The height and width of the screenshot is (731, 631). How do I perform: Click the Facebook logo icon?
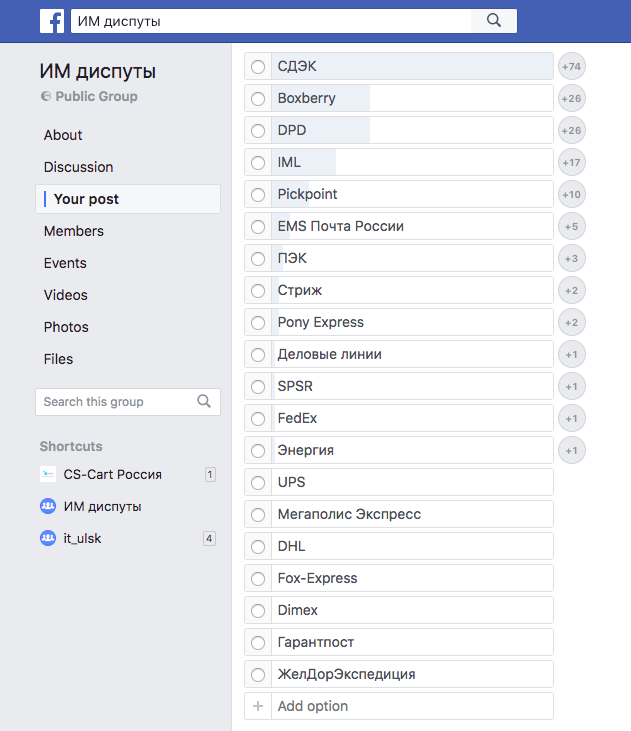tap(52, 21)
